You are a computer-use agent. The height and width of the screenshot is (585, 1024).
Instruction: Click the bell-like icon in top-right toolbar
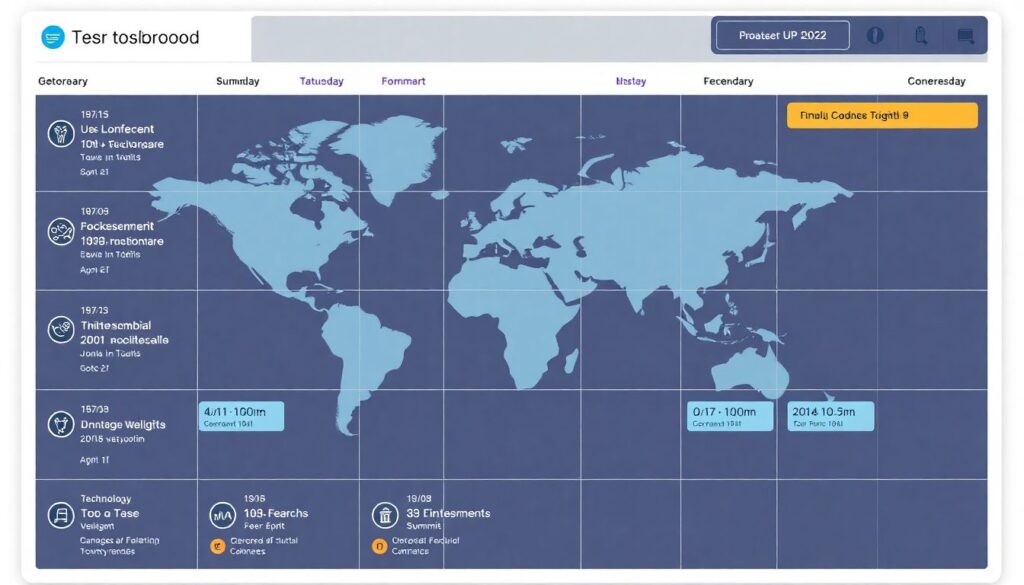coord(921,36)
